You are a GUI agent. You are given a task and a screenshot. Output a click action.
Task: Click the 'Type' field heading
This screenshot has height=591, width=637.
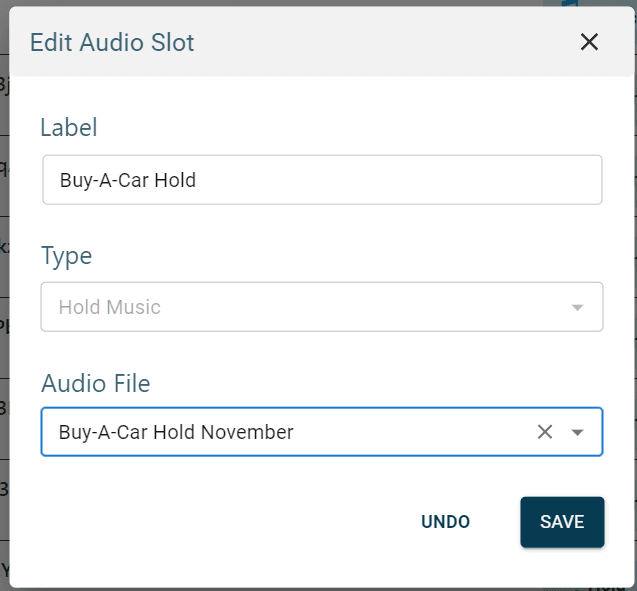[x=66, y=255]
